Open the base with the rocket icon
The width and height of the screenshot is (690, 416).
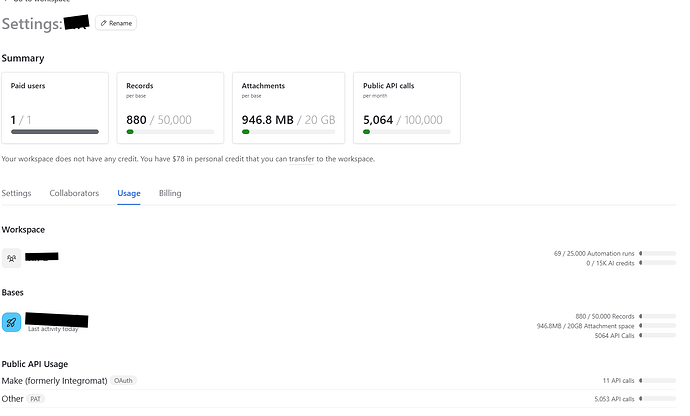tap(11, 321)
